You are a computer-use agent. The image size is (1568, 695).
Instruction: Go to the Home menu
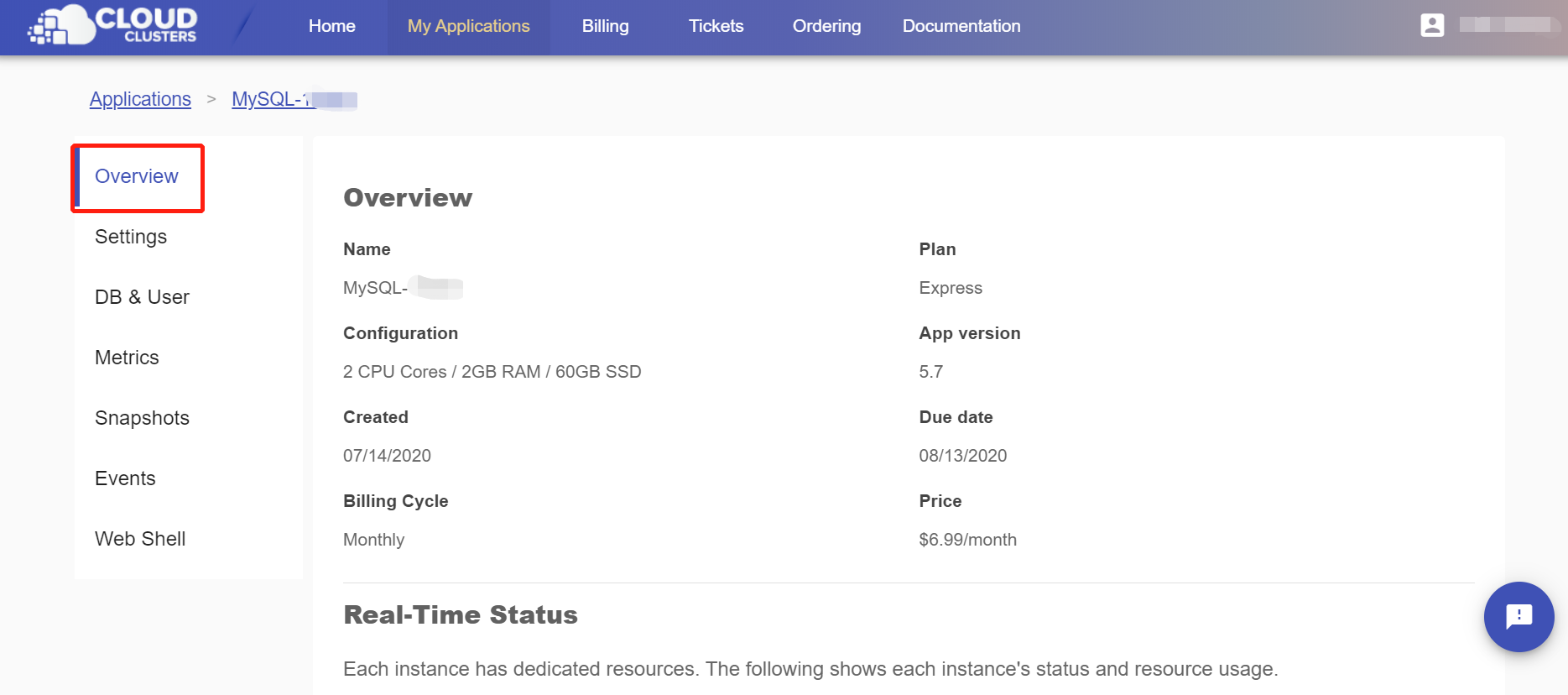[x=332, y=26]
